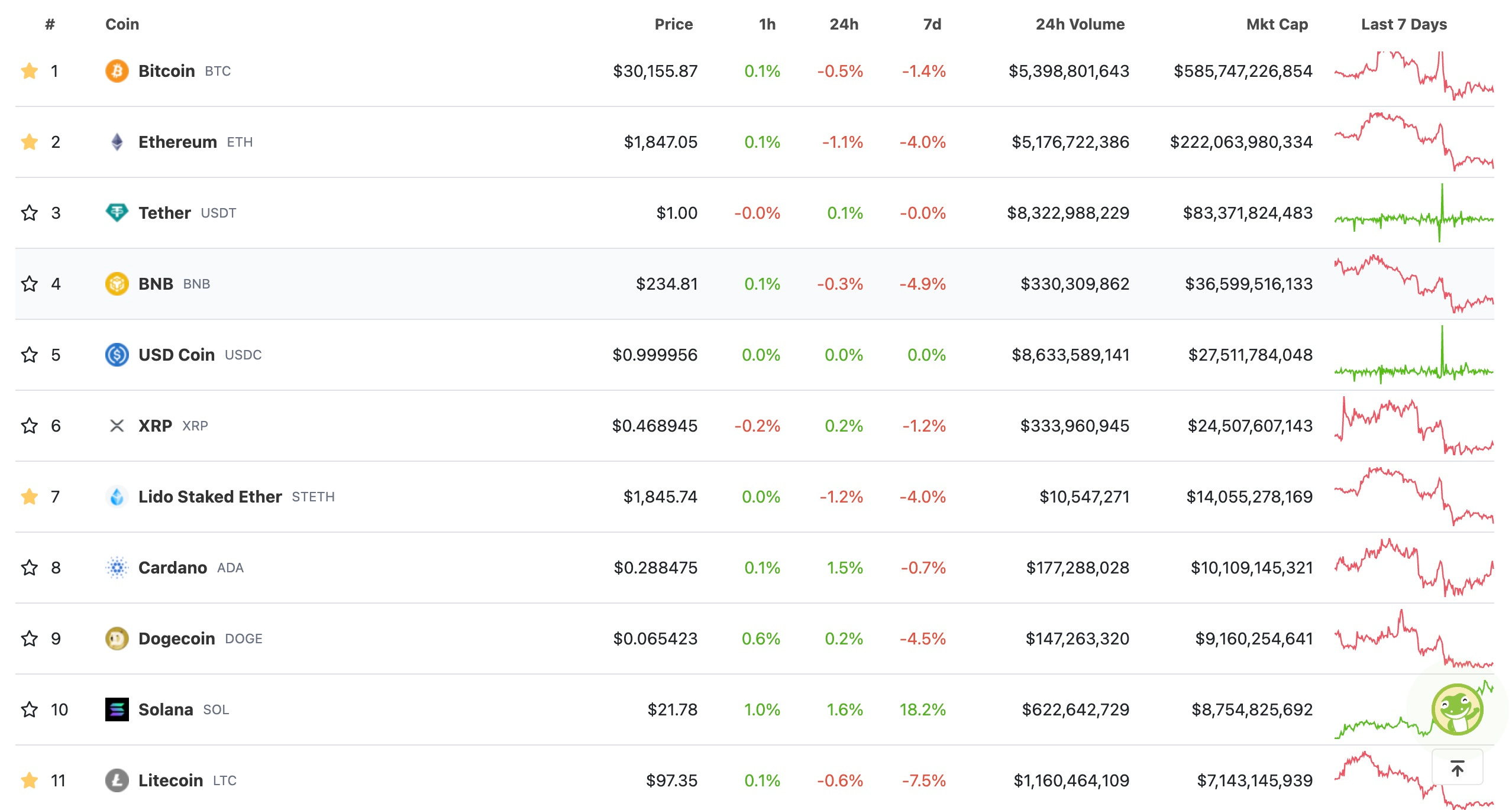Unfavorite Litecoin via its gold star
The image size is (1512, 810).
pyautogui.click(x=30, y=780)
